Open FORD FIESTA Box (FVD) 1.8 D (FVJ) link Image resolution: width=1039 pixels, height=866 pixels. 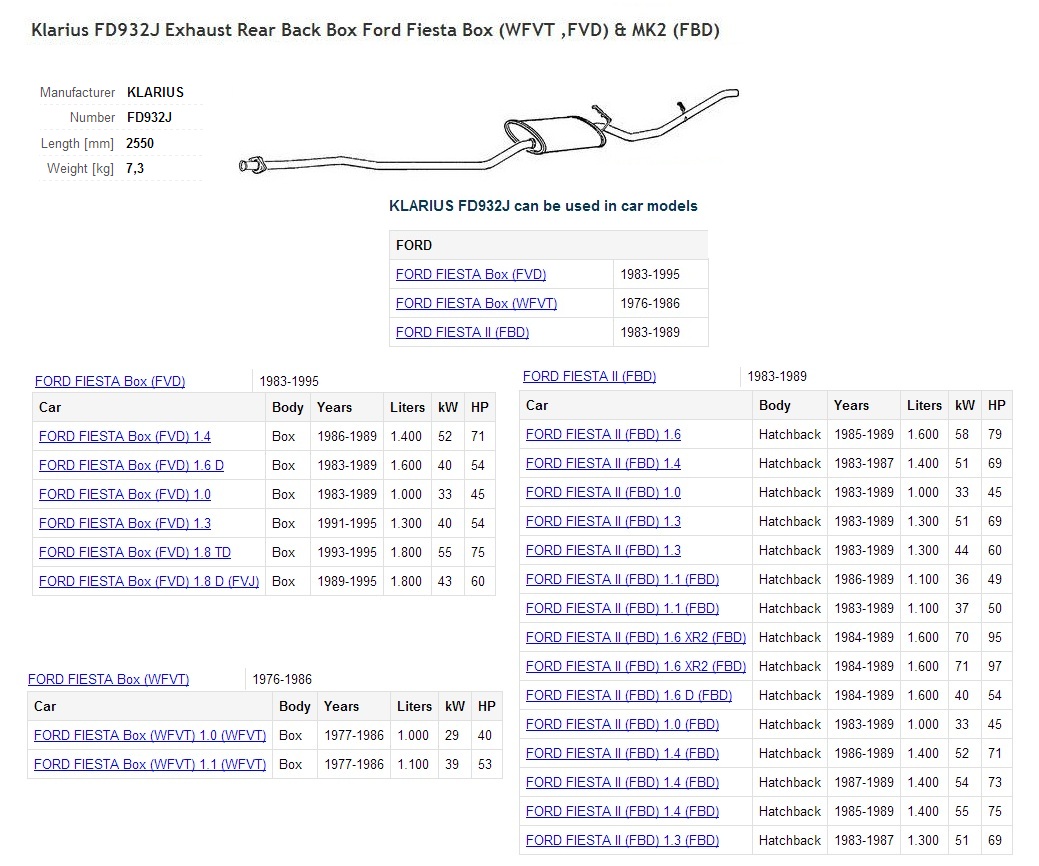tap(149, 582)
